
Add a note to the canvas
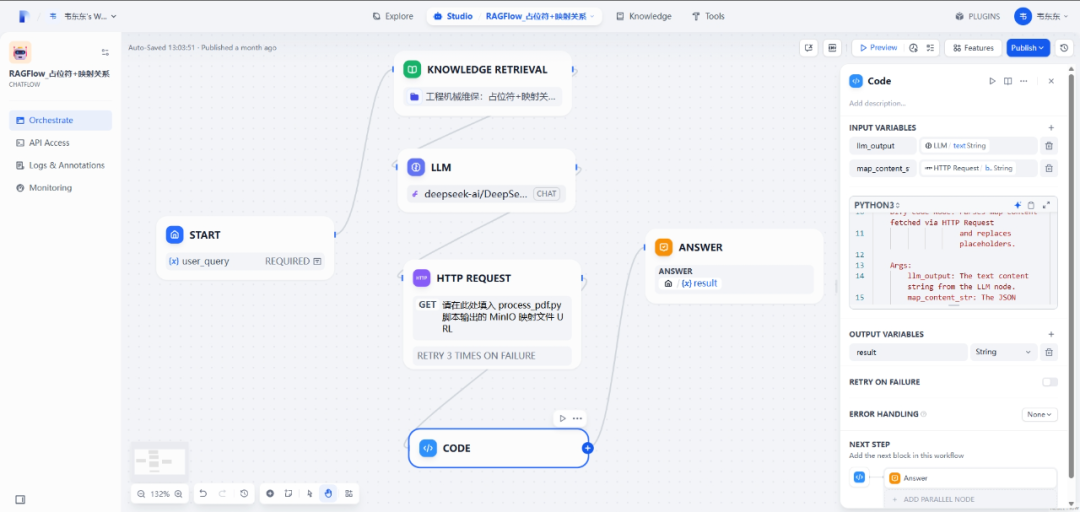coord(288,493)
